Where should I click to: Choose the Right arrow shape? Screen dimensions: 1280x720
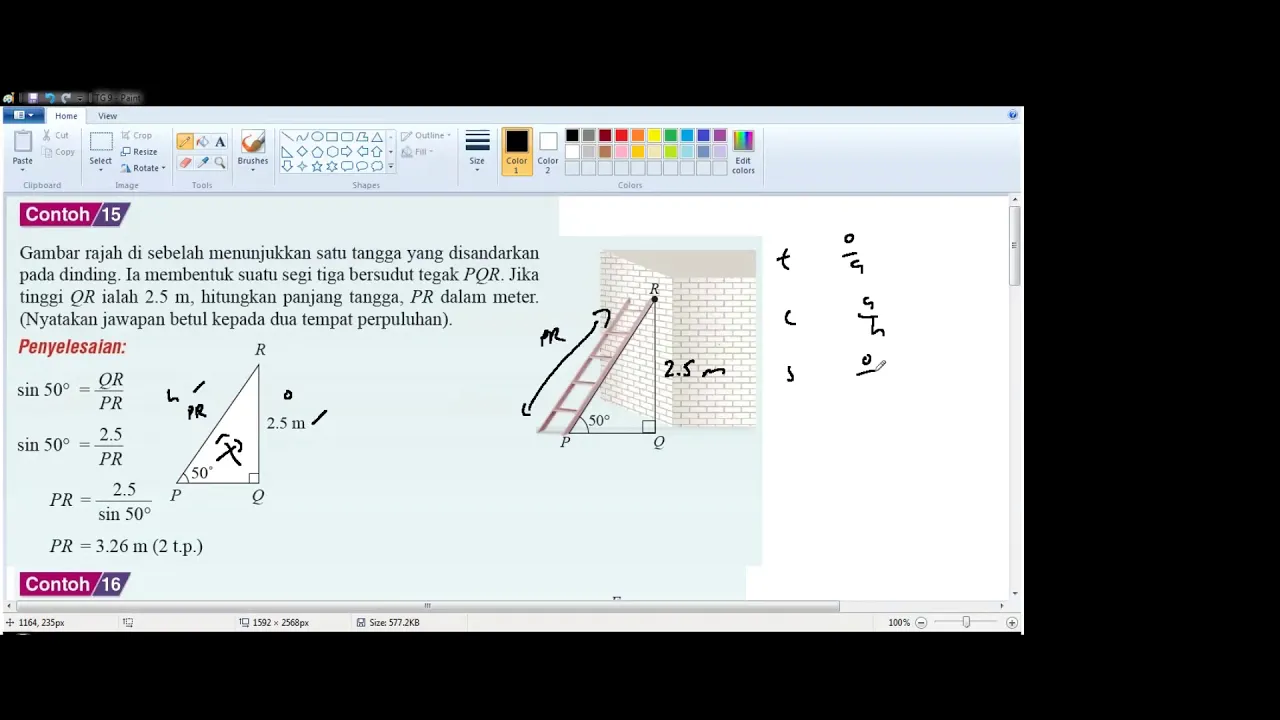(x=347, y=152)
